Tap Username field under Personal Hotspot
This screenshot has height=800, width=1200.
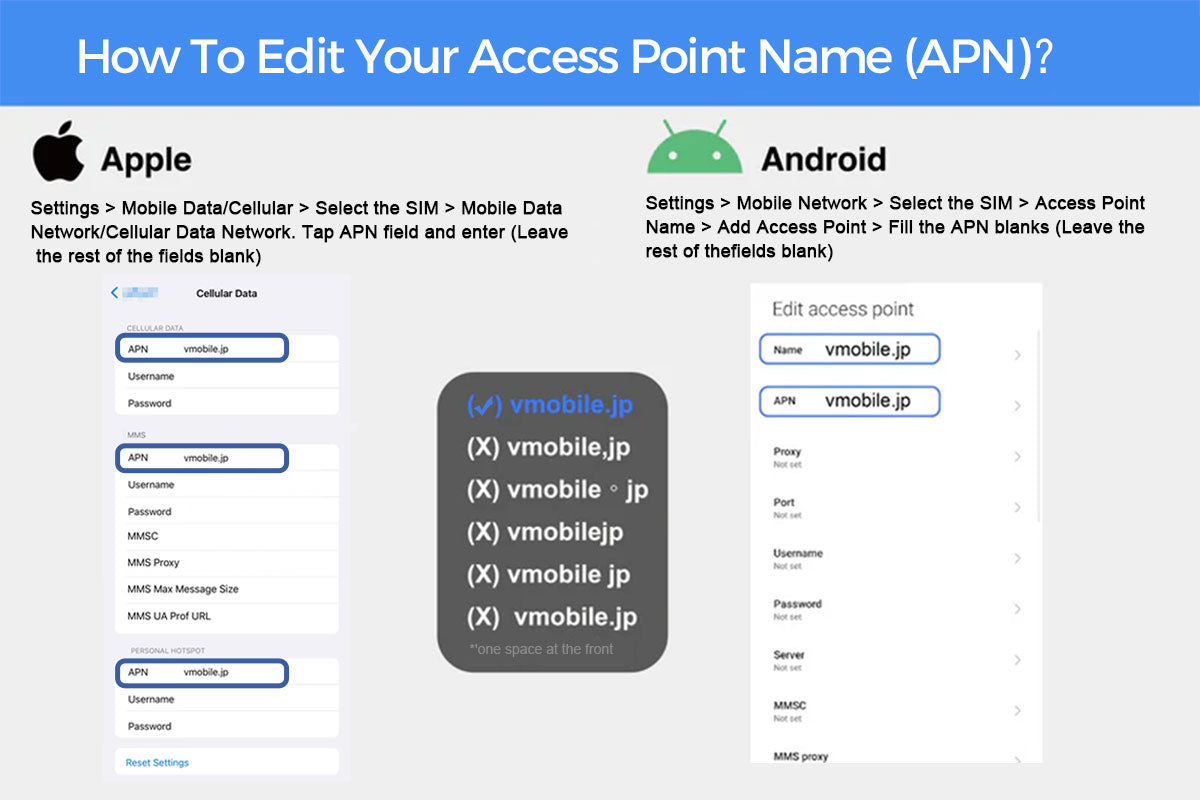tap(226, 699)
